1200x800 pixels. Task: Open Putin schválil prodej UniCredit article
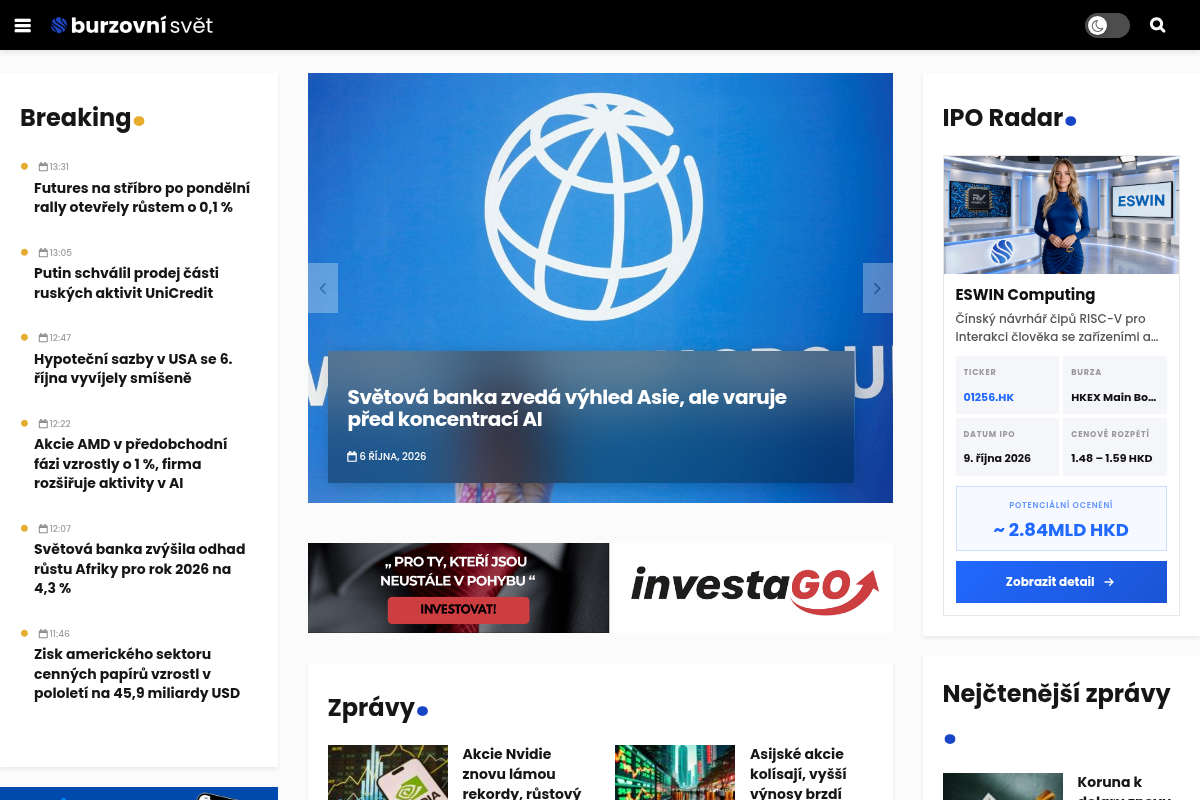point(126,283)
